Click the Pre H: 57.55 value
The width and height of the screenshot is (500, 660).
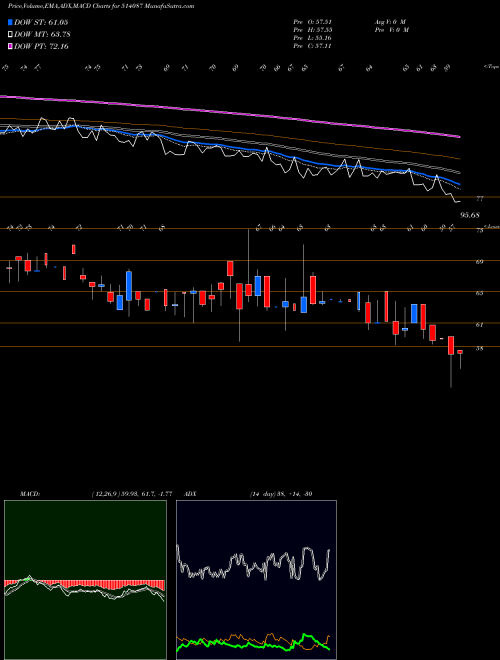312,30
